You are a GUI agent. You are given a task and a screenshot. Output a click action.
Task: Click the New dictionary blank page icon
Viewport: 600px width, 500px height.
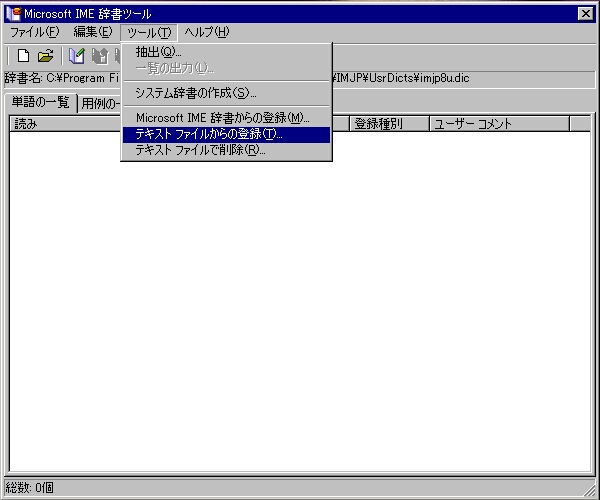coord(23,56)
